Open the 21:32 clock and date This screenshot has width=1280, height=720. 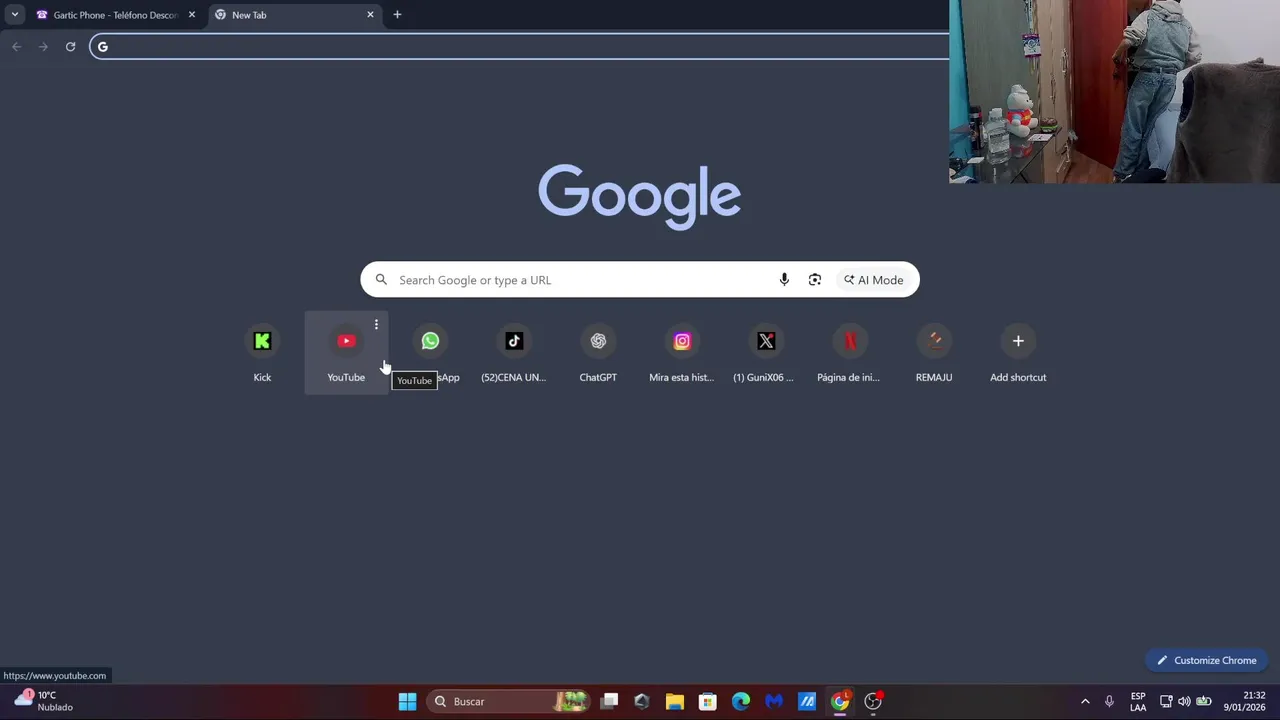[1244, 701]
